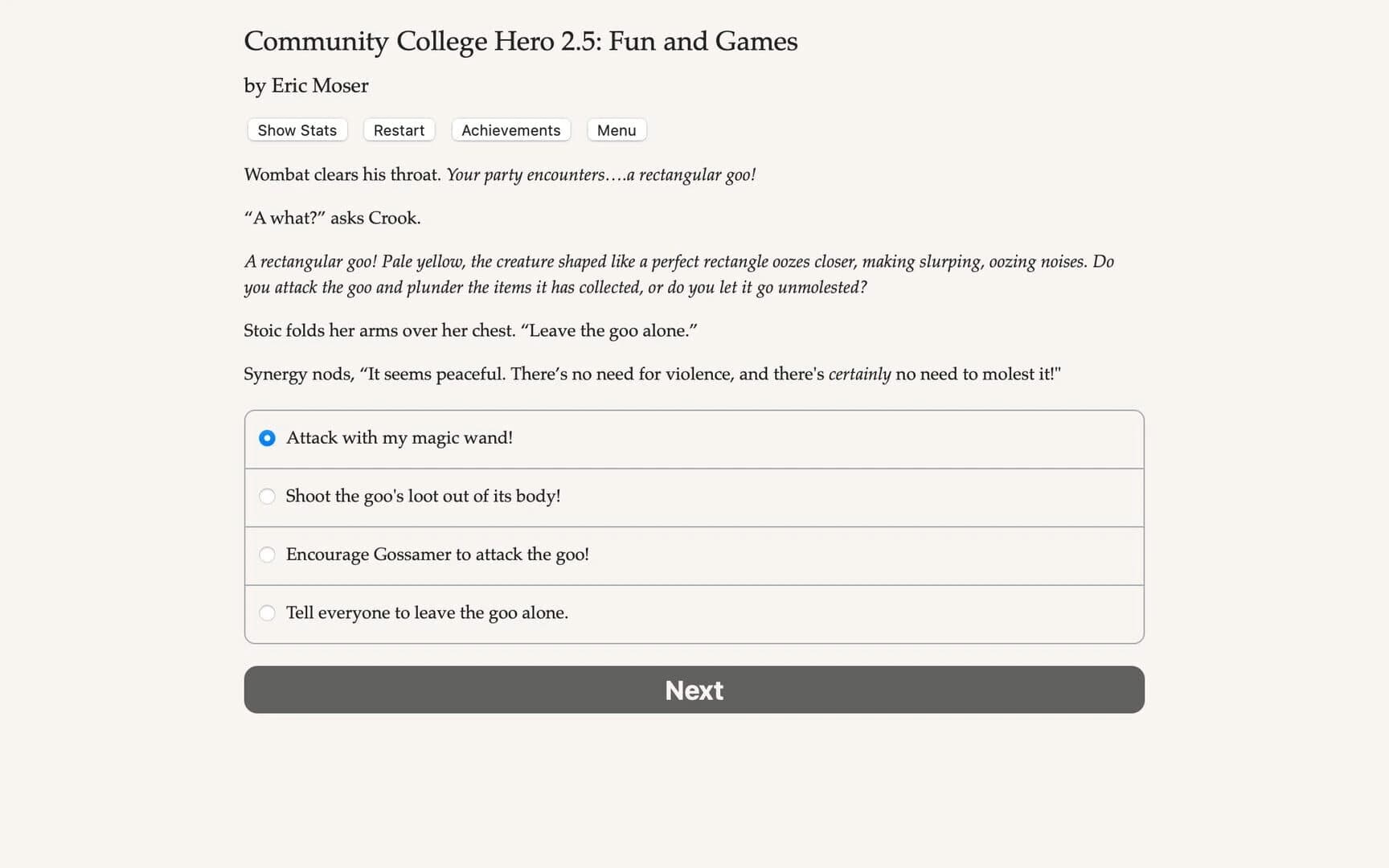The height and width of the screenshot is (868, 1389).
Task: Click the story title Community College Hero 2.5
Action: 520,40
